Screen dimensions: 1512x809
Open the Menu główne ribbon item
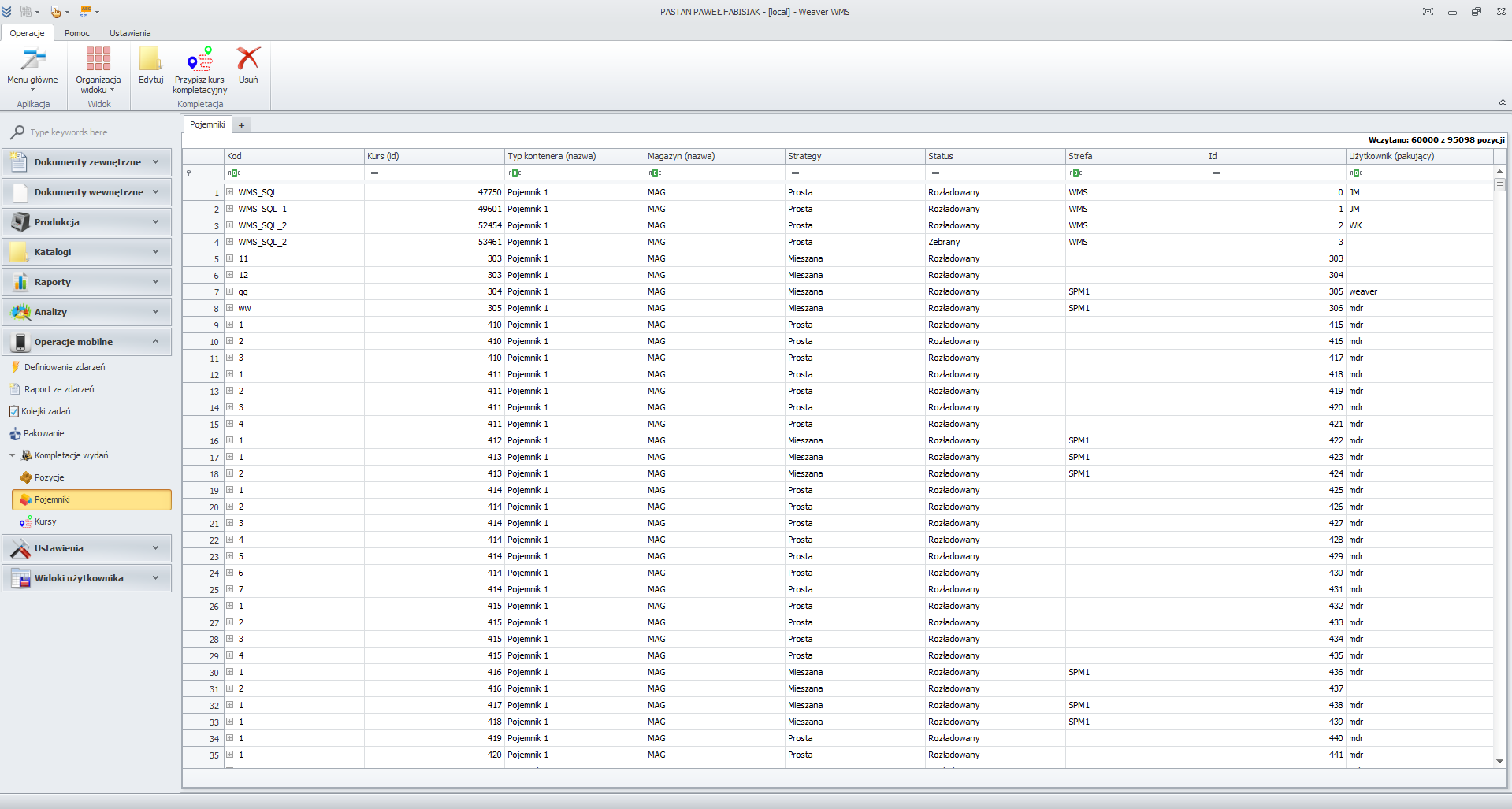pos(32,71)
